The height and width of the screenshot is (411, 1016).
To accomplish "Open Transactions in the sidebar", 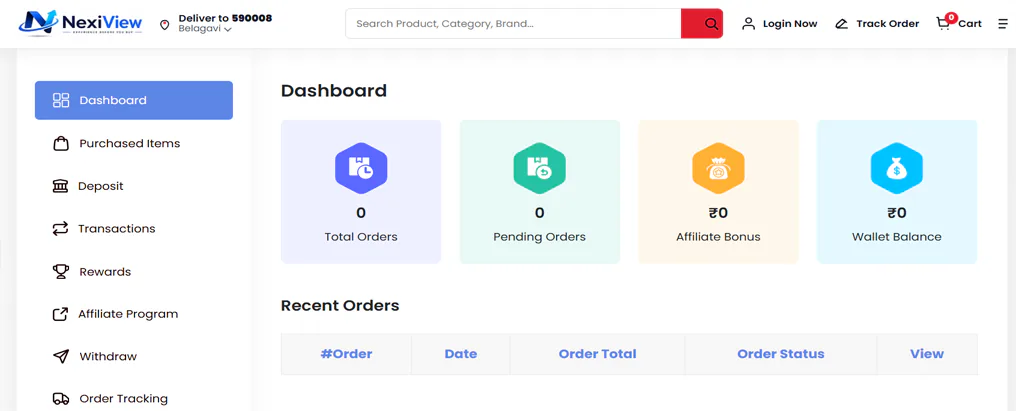I will coord(117,229).
